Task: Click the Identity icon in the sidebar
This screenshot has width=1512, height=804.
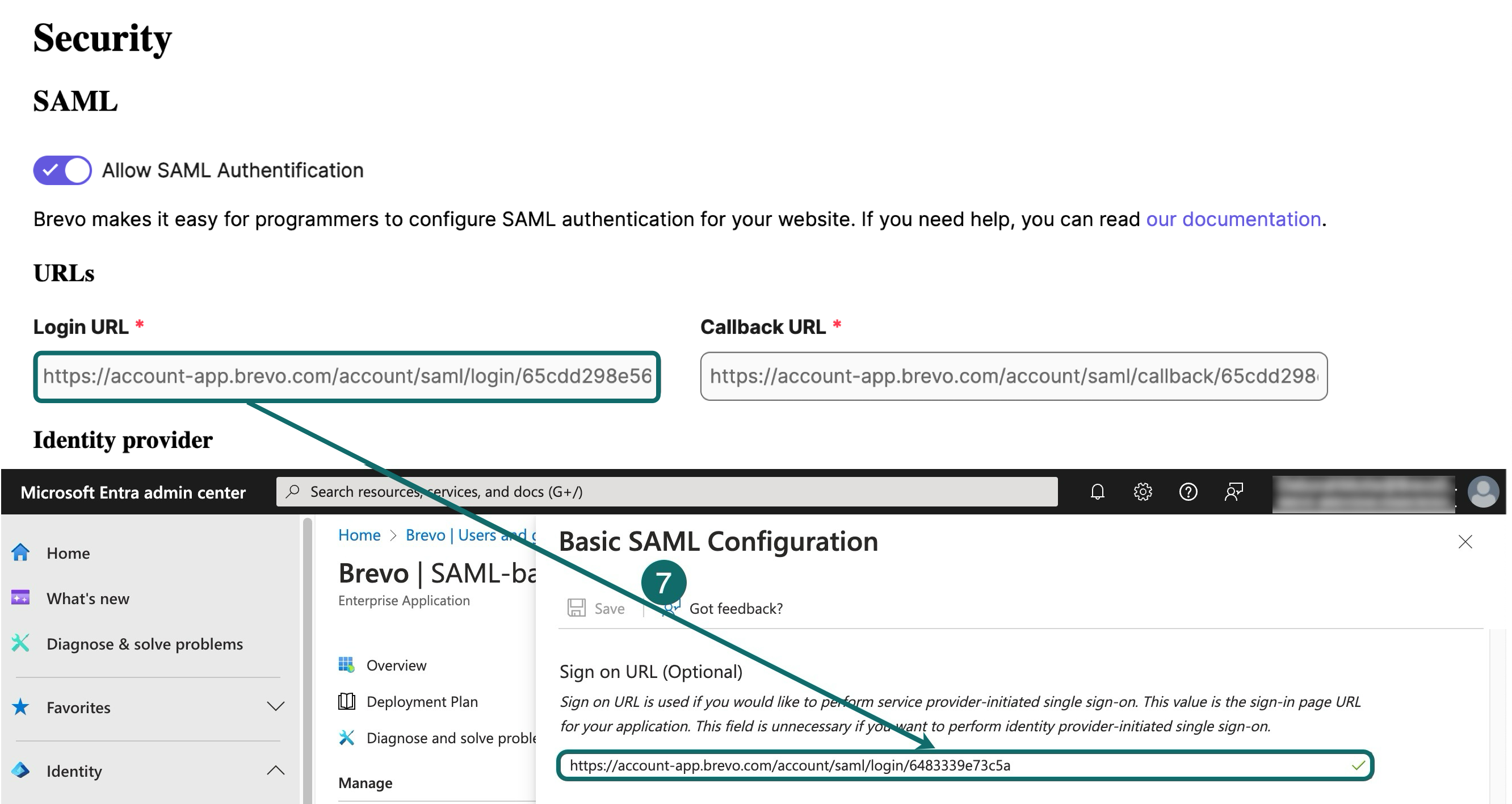Action: pos(21,770)
